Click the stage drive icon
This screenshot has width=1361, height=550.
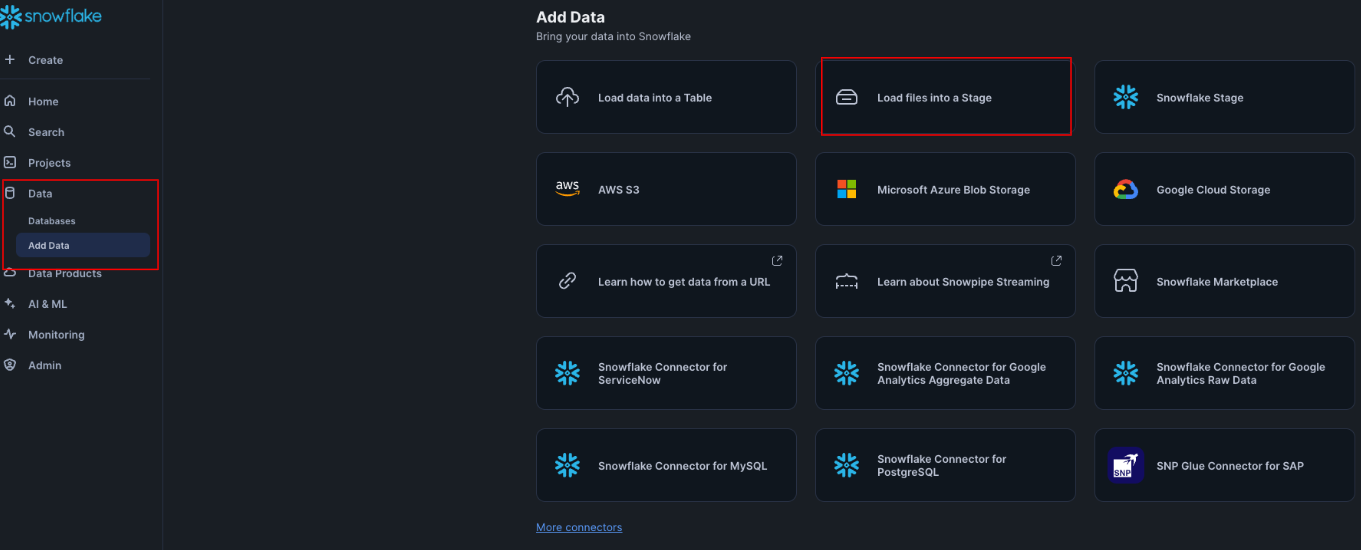pyautogui.click(x=846, y=98)
